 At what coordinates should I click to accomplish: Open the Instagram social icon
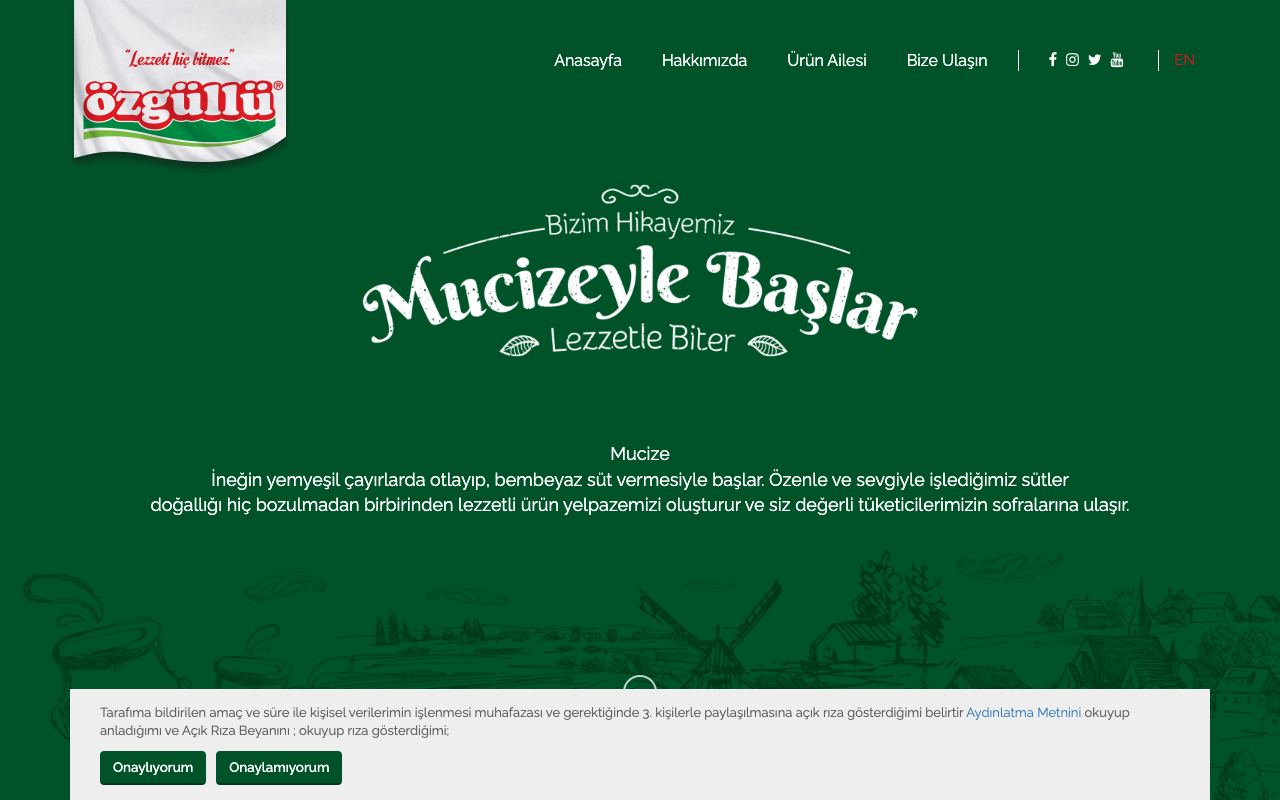coord(1072,60)
